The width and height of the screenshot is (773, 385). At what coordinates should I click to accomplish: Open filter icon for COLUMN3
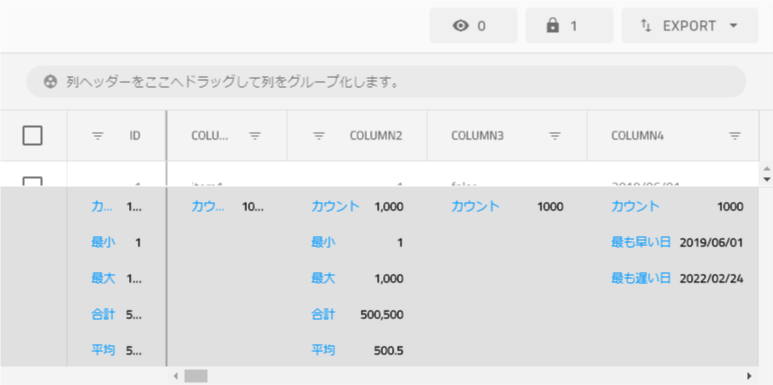[x=555, y=136]
